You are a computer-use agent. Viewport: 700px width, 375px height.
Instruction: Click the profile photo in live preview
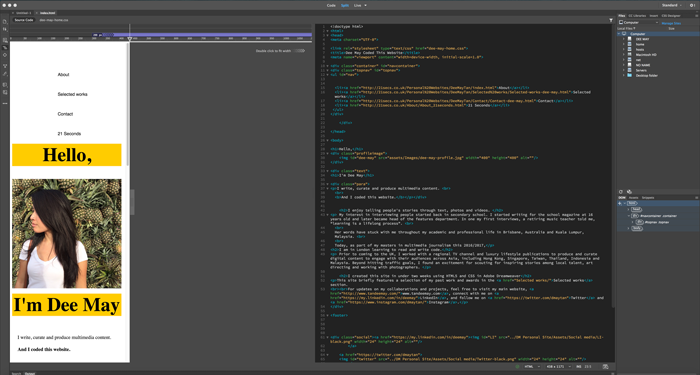pos(67,233)
